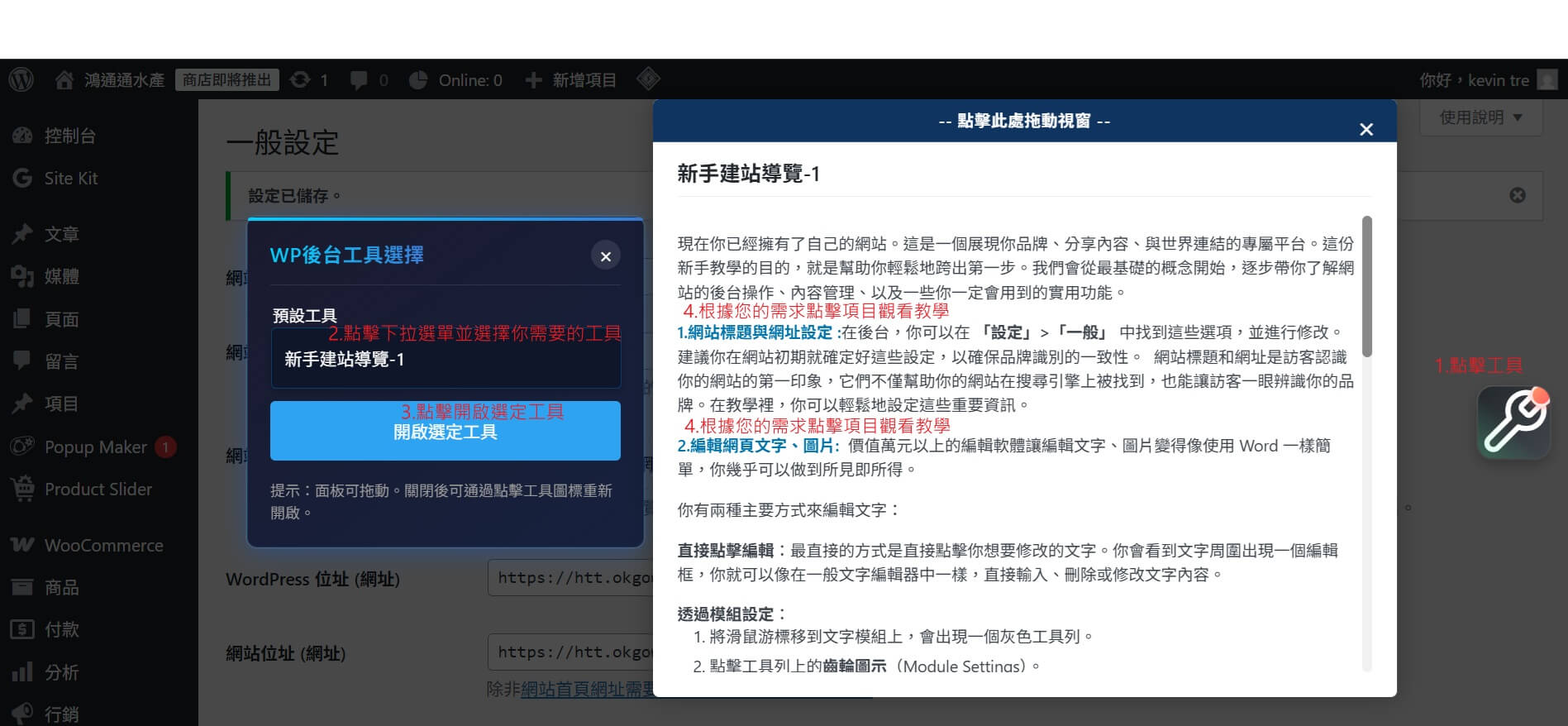Click the WordPress 位址 URL field
Screen dimensions: 1568x726
click(570, 577)
